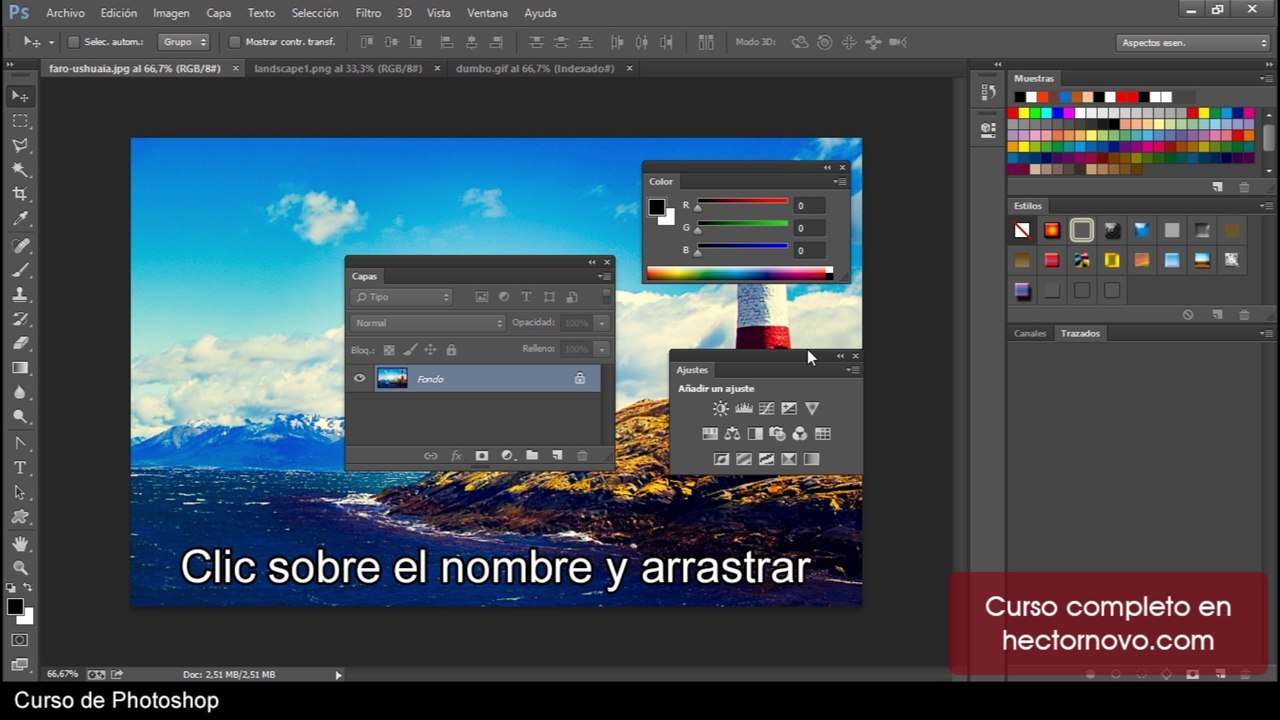This screenshot has height=720, width=1280.
Task: Add a Brightness/Contrast adjustment
Action: [x=721, y=408]
